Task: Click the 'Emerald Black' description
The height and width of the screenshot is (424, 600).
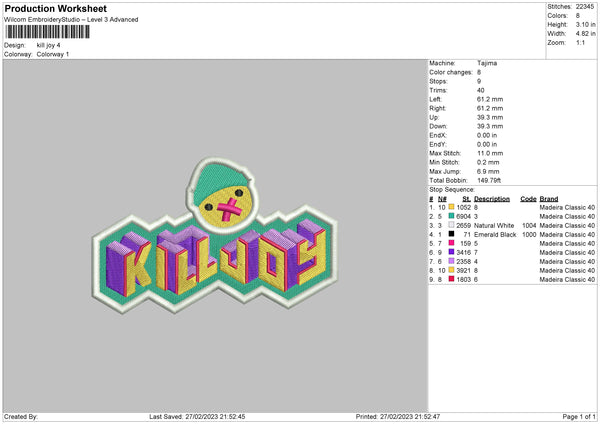Action: tap(495, 235)
